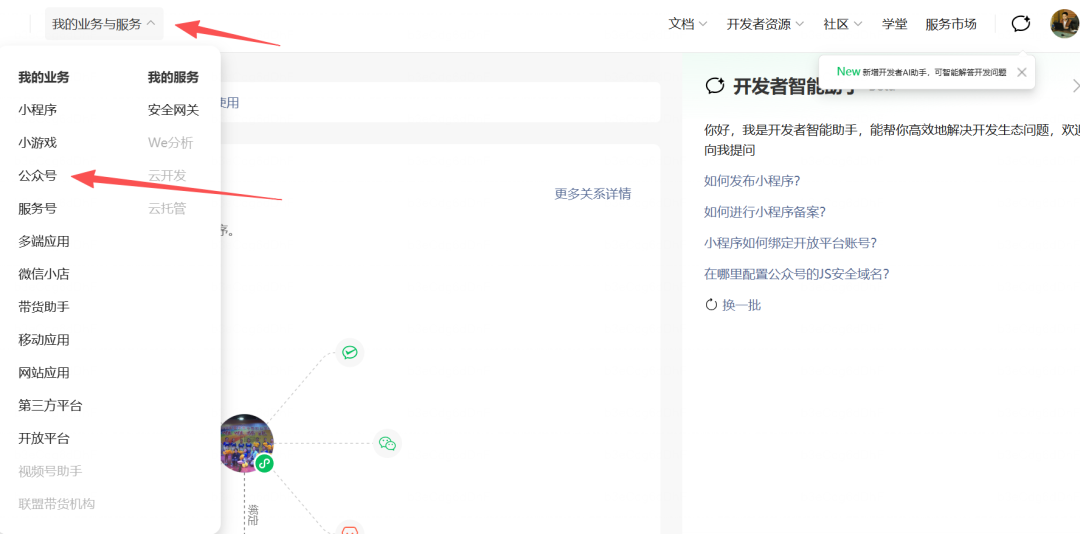Ask 在哪里配置公众号的JS安全域名? question
Image resolution: width=1080 pixels, height=534 pixels.
[796, 274]
